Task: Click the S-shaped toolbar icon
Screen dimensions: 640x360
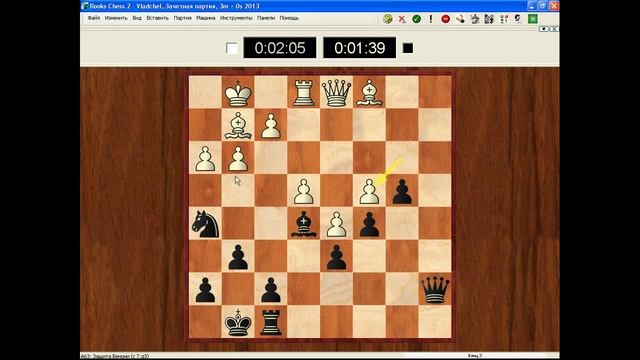Action: 518,19
